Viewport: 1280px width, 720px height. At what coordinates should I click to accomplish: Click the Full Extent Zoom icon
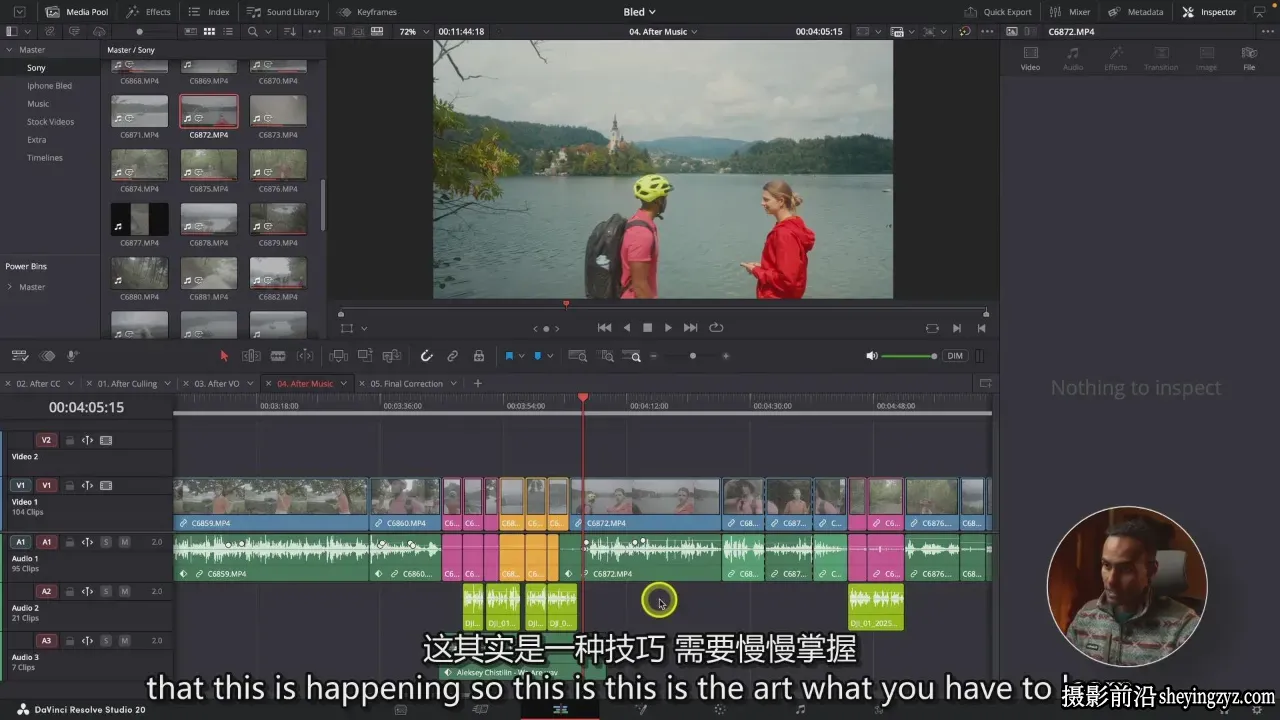coord(577,356)
